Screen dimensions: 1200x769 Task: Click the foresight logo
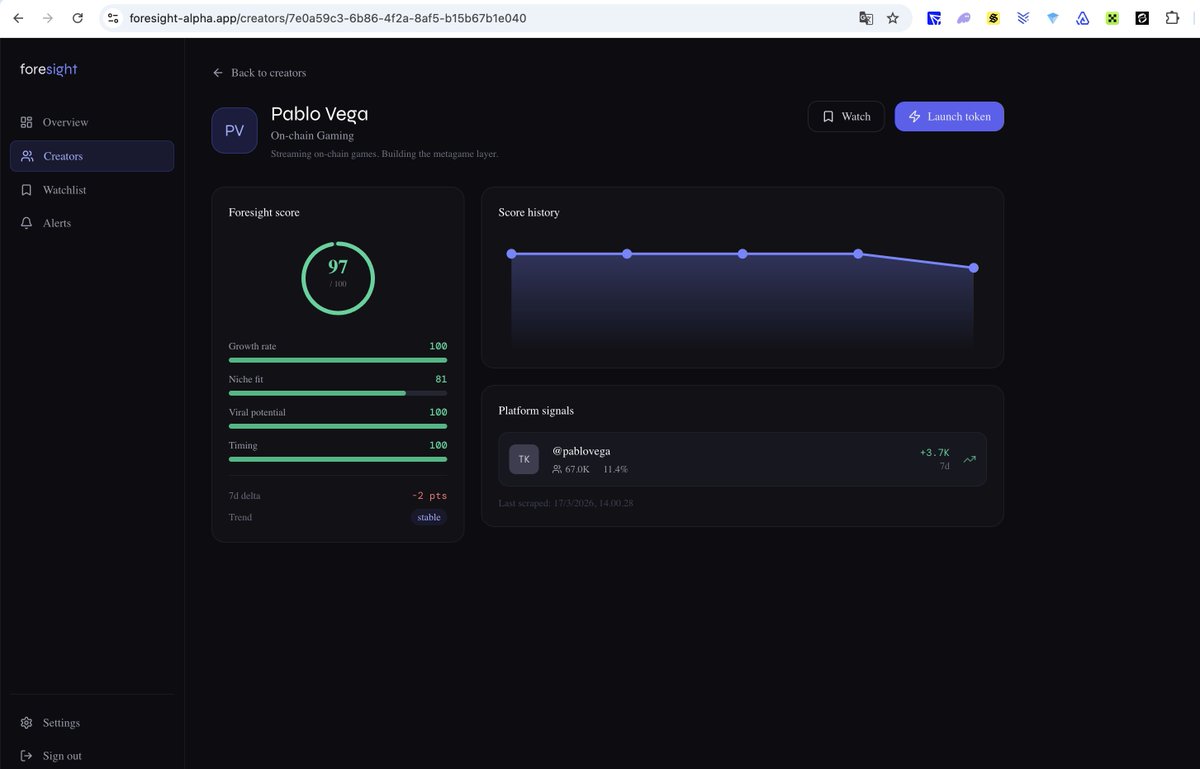point(48,69)
